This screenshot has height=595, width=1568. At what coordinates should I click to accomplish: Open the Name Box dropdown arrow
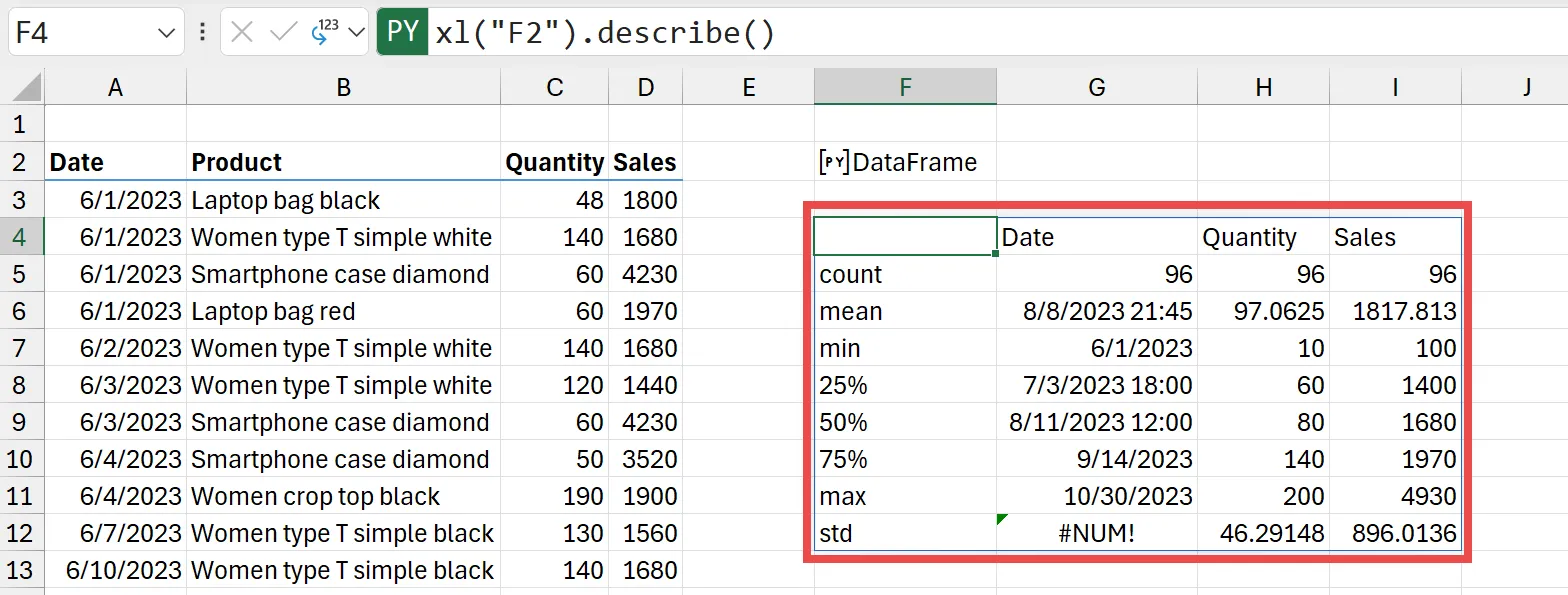[x=166, y=34]
